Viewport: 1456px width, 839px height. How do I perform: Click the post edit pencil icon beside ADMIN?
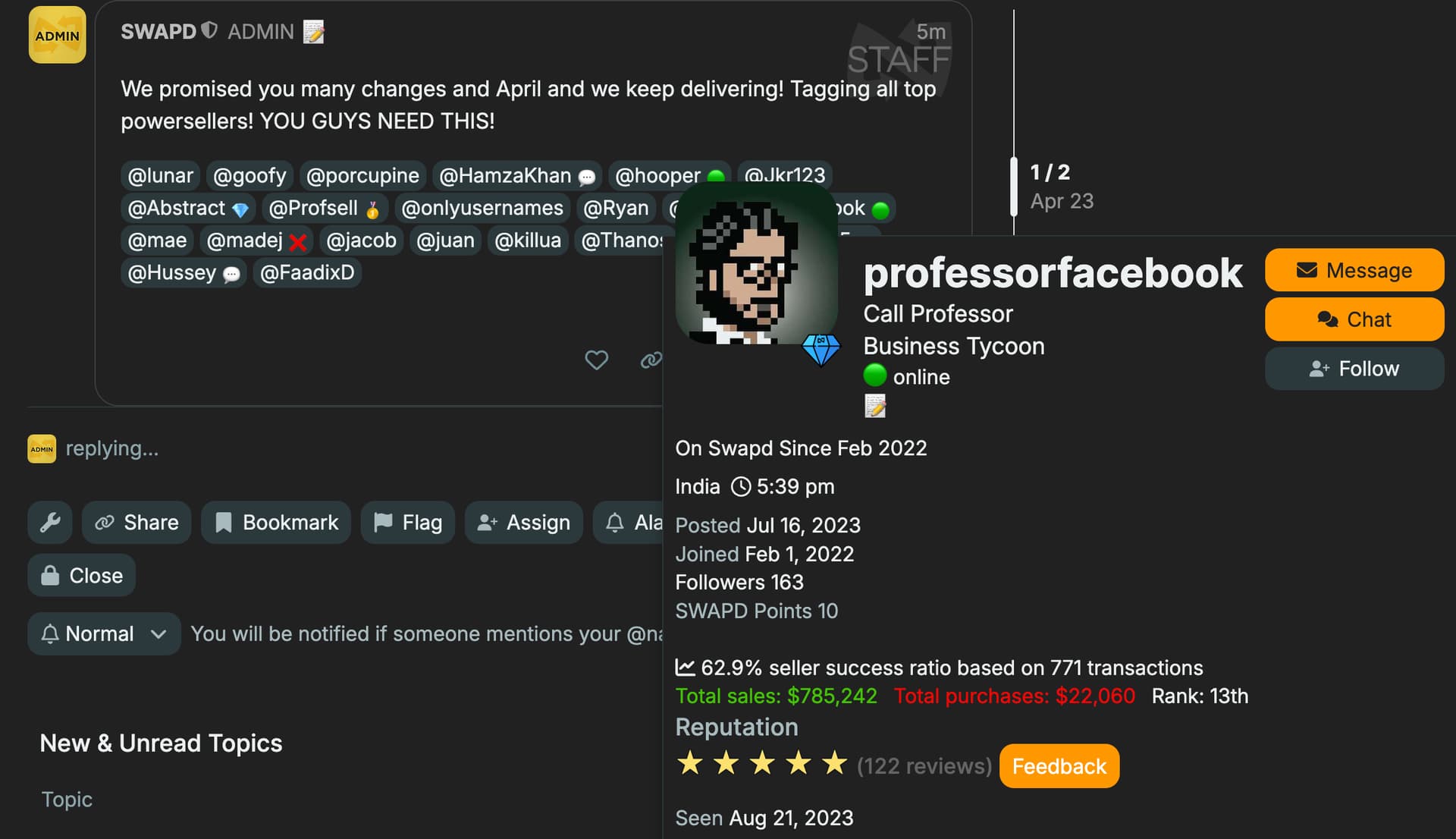click(314, 32)
